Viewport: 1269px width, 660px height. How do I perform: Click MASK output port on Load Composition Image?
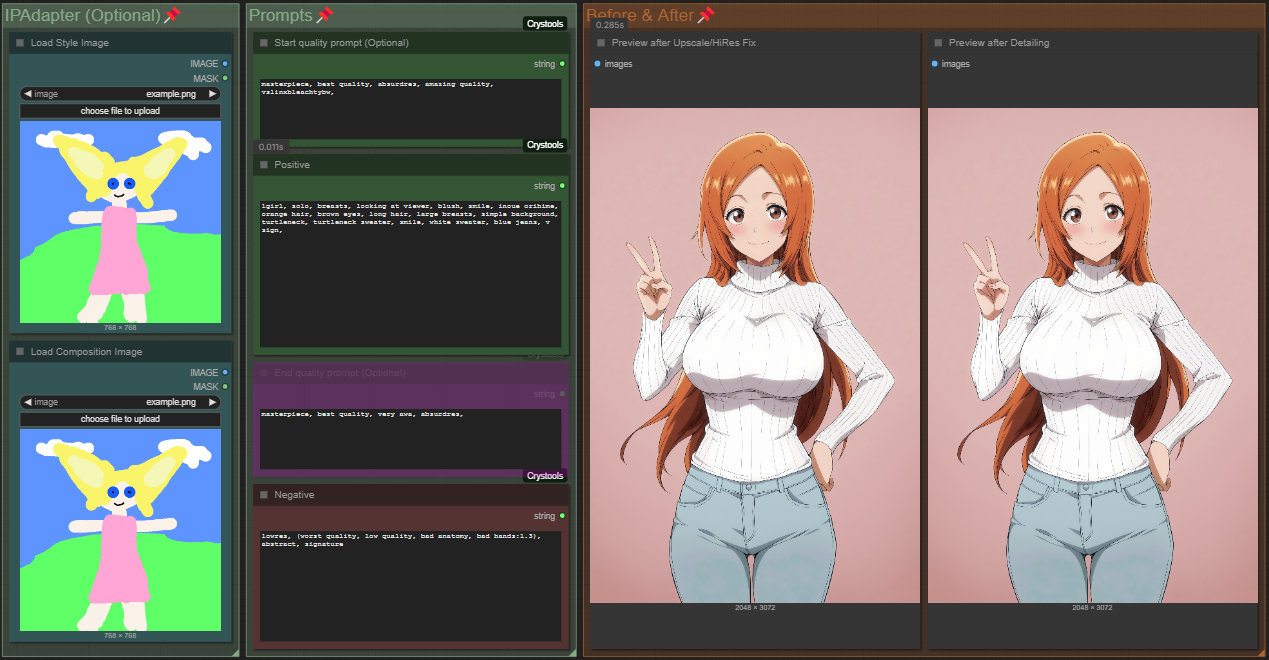225,386
